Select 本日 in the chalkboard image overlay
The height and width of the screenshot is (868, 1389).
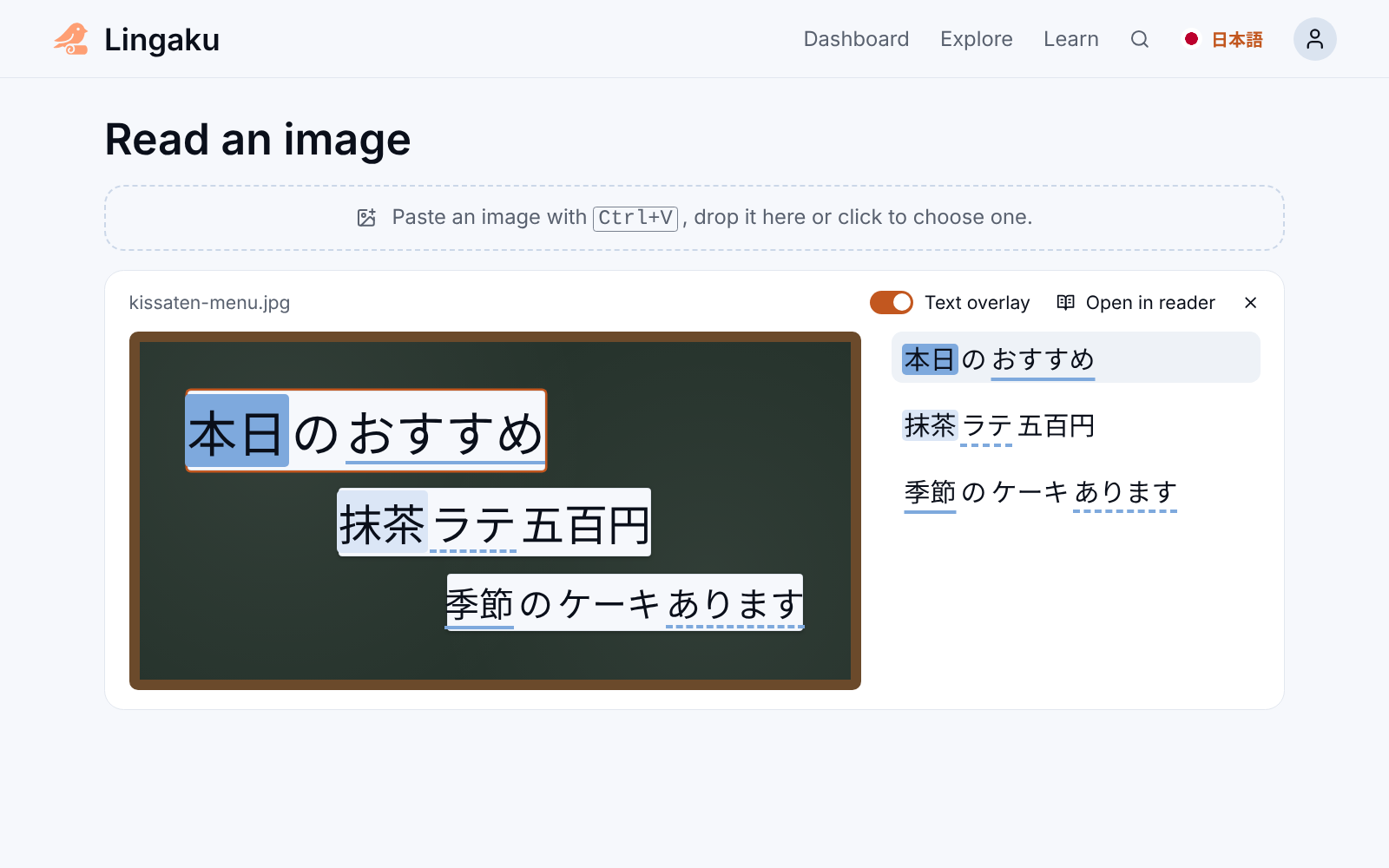(x=237, y=431)
